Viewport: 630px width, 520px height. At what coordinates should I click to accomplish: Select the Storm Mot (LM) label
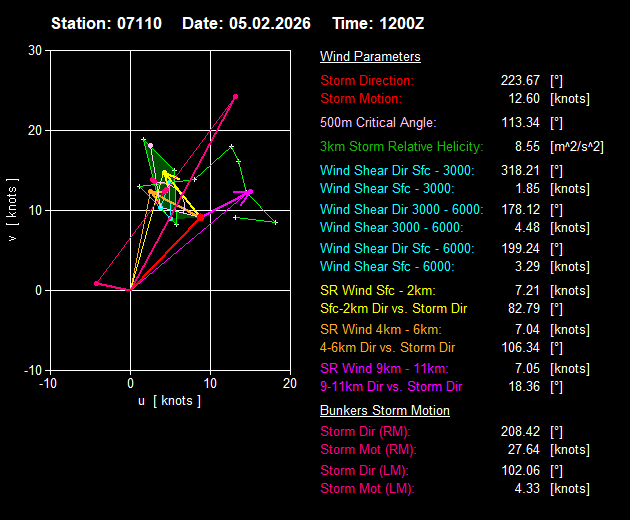[x=366, y=488]
